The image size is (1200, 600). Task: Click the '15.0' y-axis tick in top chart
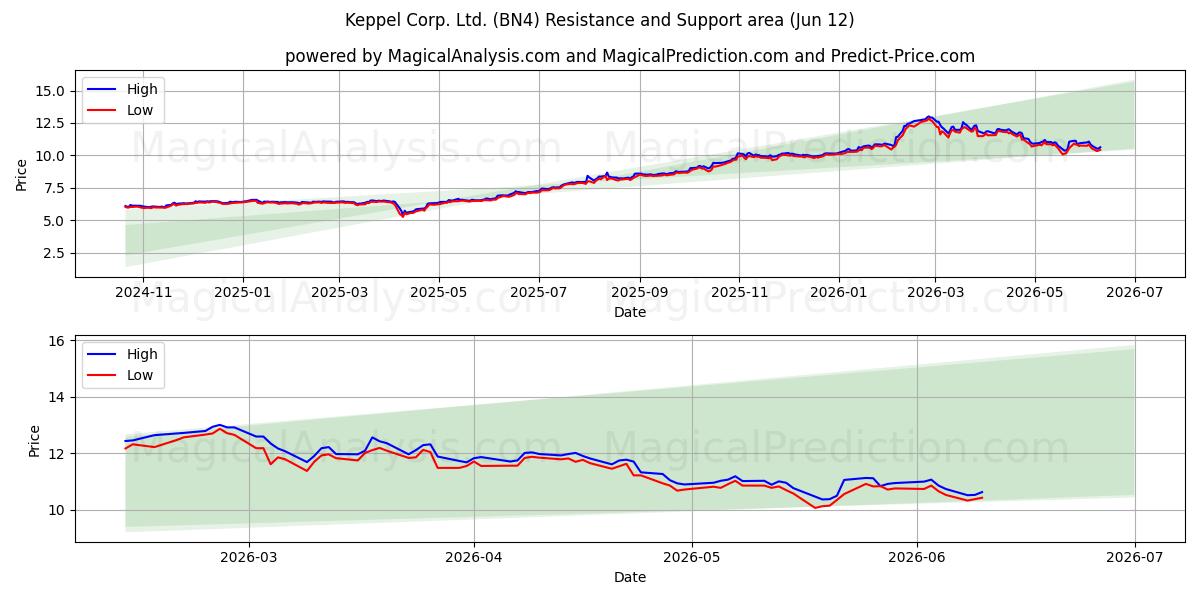click(x=52, y=91)
